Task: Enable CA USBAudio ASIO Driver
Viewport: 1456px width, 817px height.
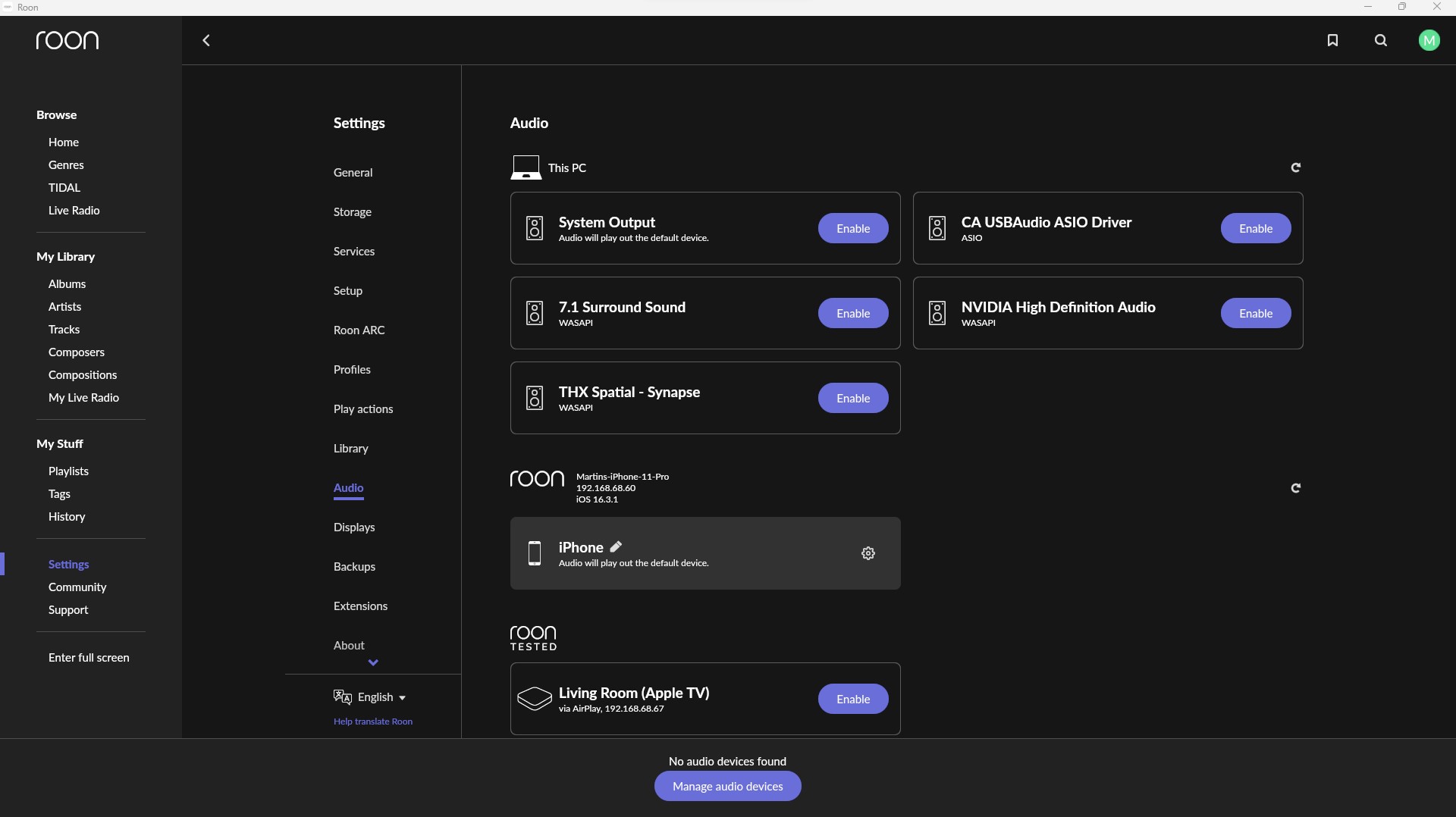Action: pos(1256,228)
